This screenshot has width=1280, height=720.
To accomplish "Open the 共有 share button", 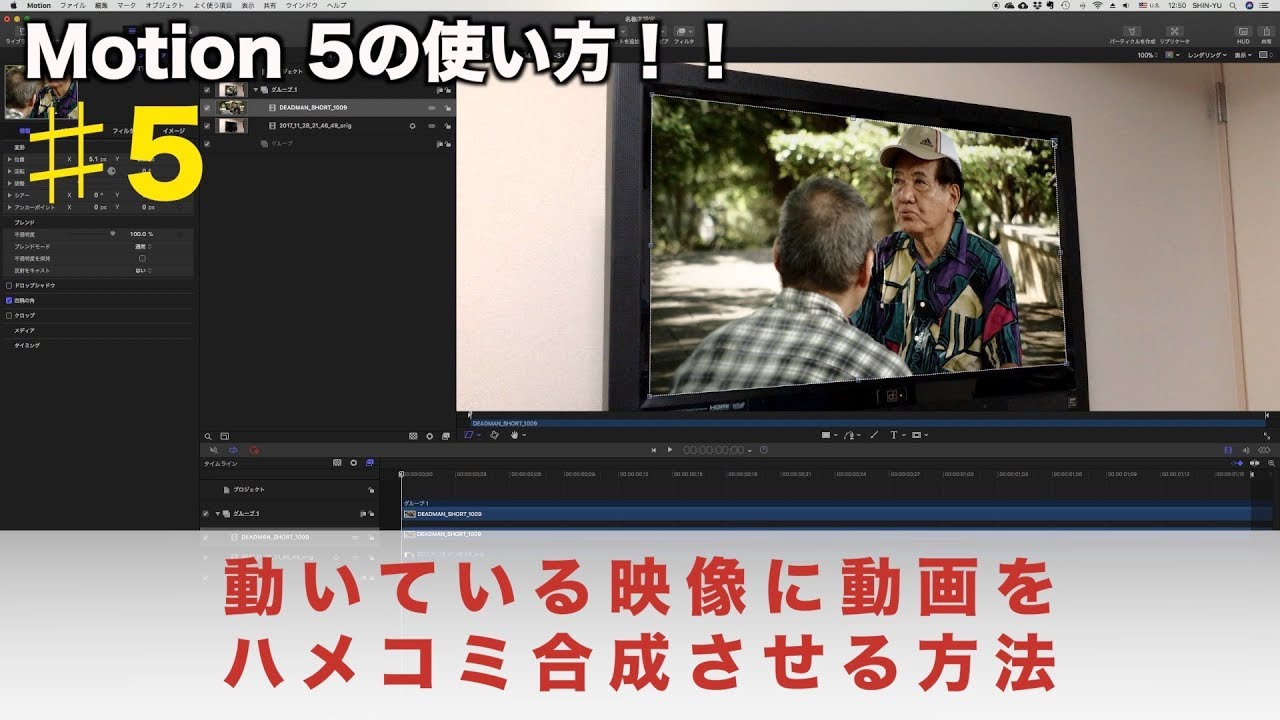I will tap(1267, 35).
